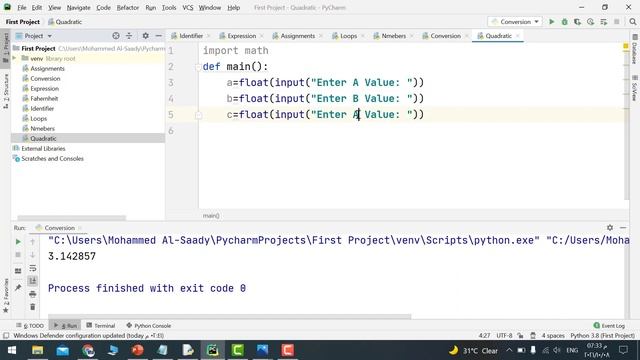Open the Event Log
Screen dimensions: 640x360
609,326
